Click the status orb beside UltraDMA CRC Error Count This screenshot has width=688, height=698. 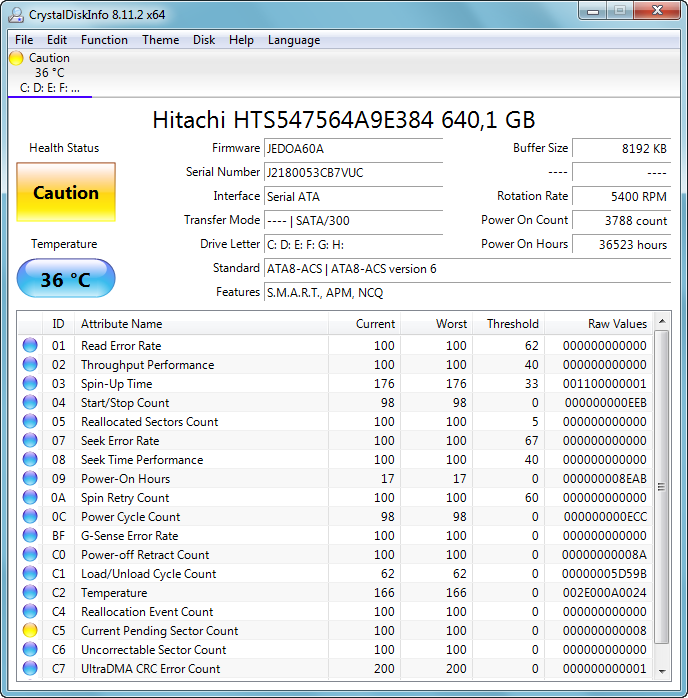30,668
